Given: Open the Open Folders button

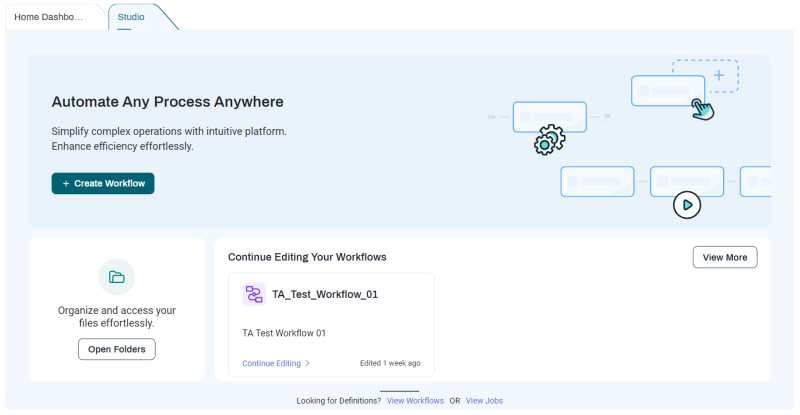Looking at the screenshot, I should [117, 349].
